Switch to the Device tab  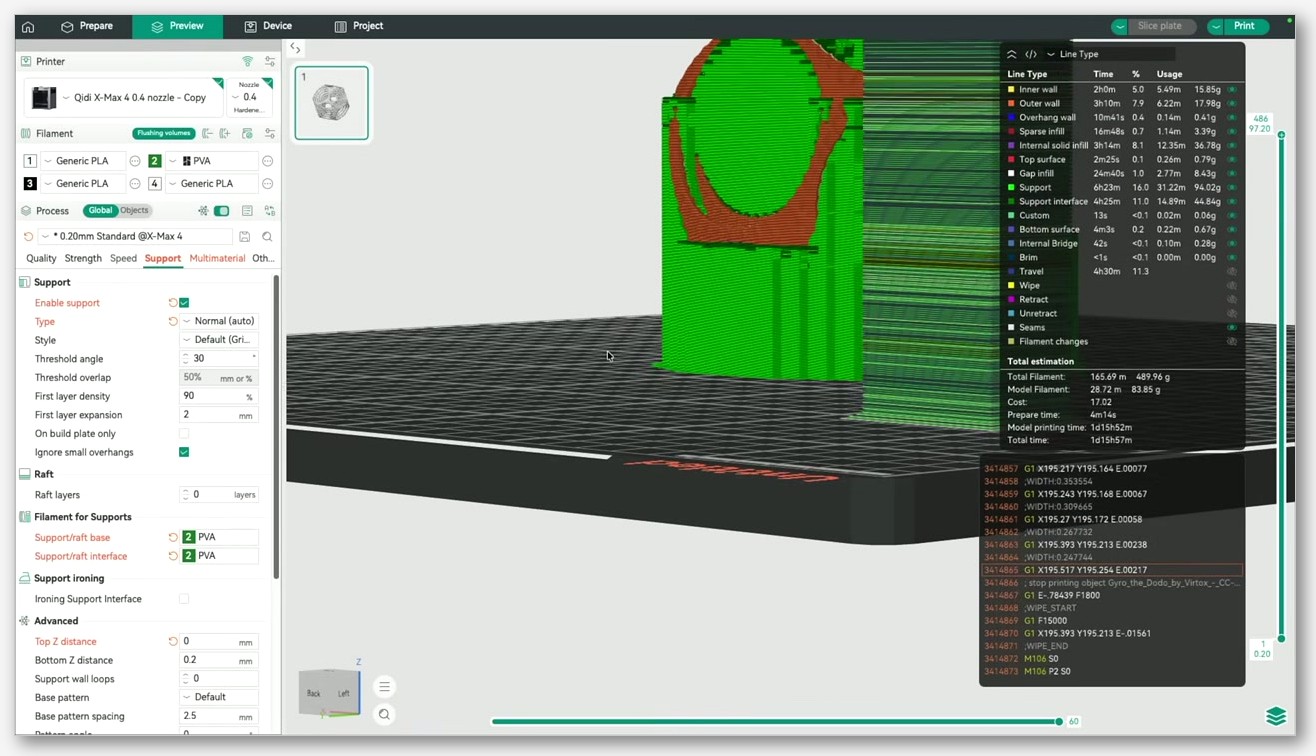(268, 26)
